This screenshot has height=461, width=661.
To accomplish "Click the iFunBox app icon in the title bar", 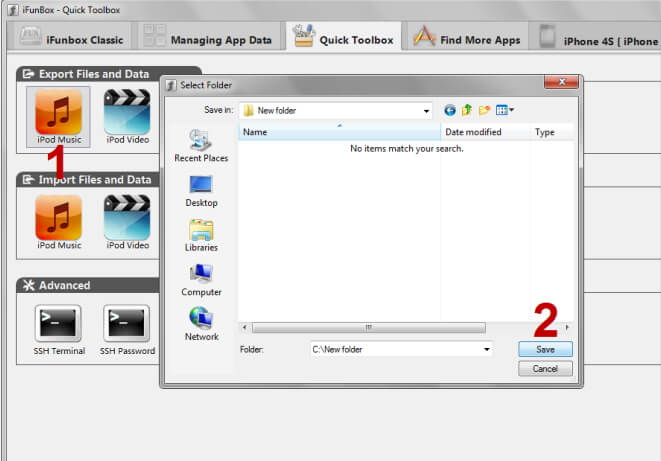I will click(x=13, y=10).
